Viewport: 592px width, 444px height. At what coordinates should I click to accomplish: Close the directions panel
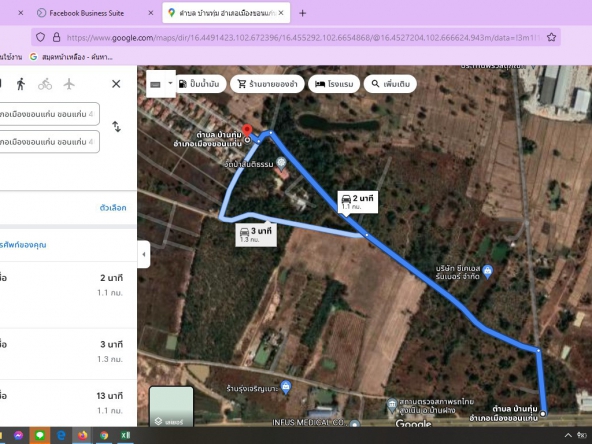[x=116, y=84]
